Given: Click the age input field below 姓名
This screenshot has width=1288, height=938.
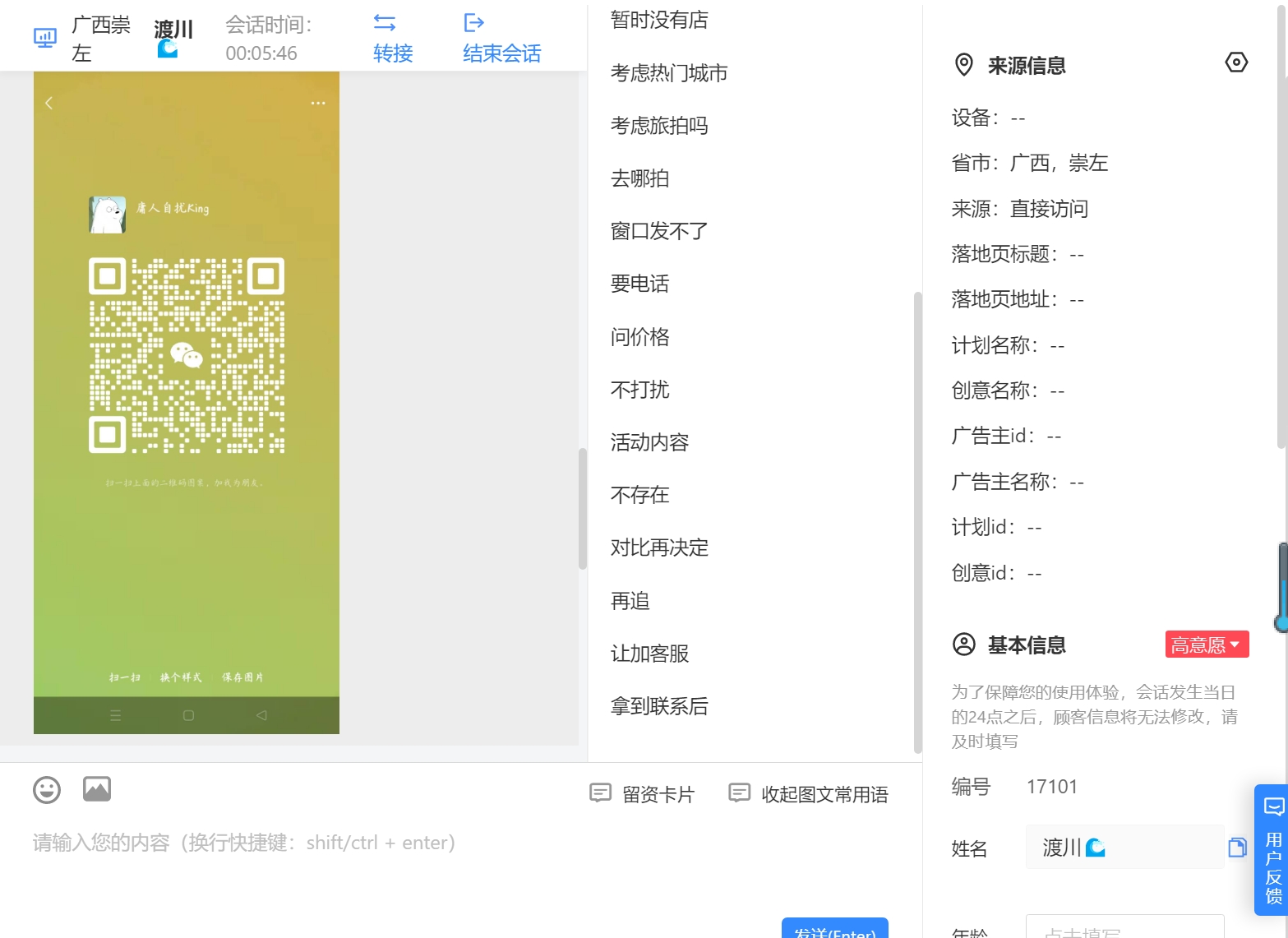Looking at the screenshot, I should (x=1124, y=927).
